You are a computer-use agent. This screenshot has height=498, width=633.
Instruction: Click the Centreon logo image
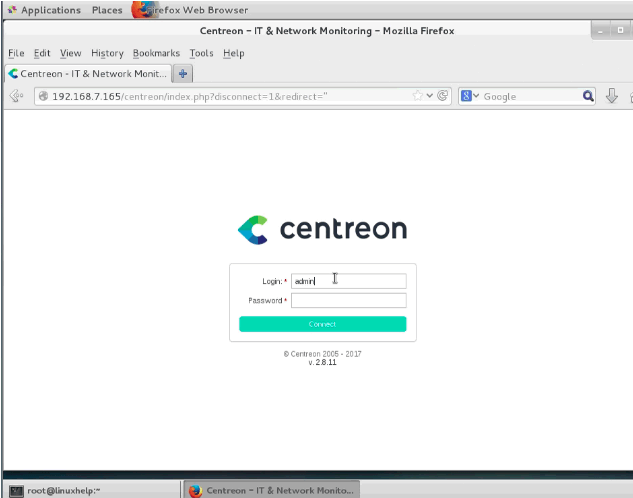(x=322, y=230)
